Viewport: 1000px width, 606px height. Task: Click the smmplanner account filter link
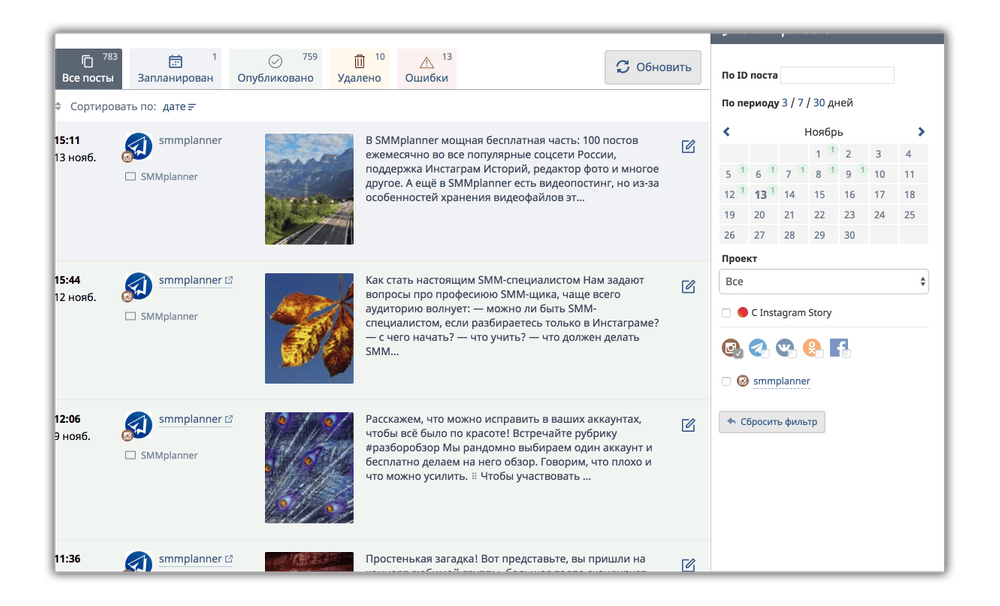point(781,381)
